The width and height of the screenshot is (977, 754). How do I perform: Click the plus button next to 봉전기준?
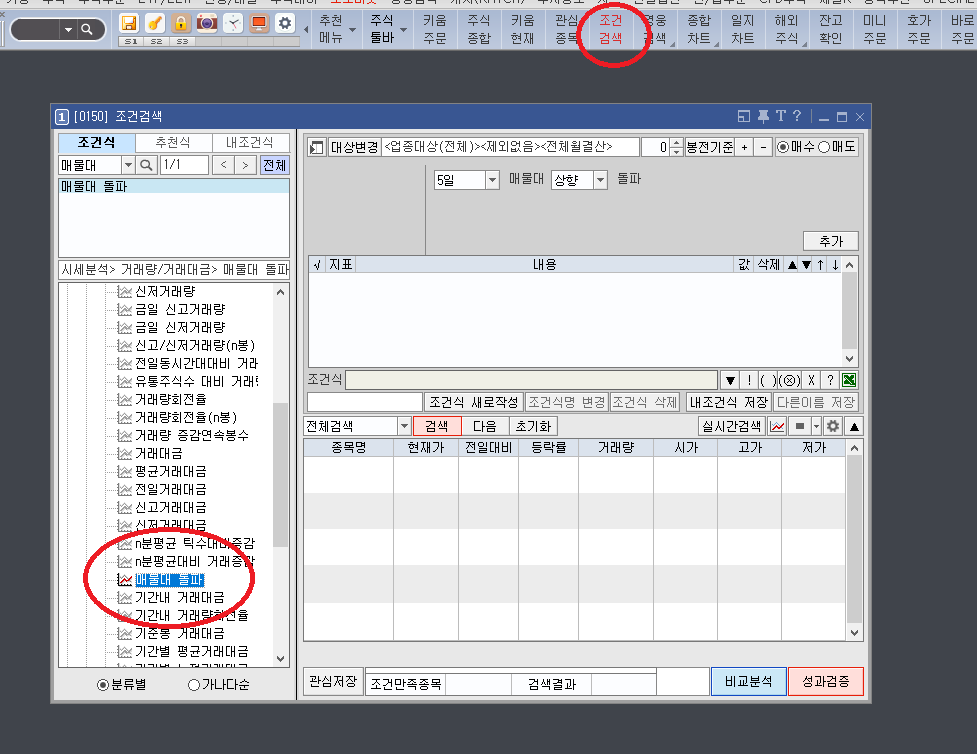point(744,147)
